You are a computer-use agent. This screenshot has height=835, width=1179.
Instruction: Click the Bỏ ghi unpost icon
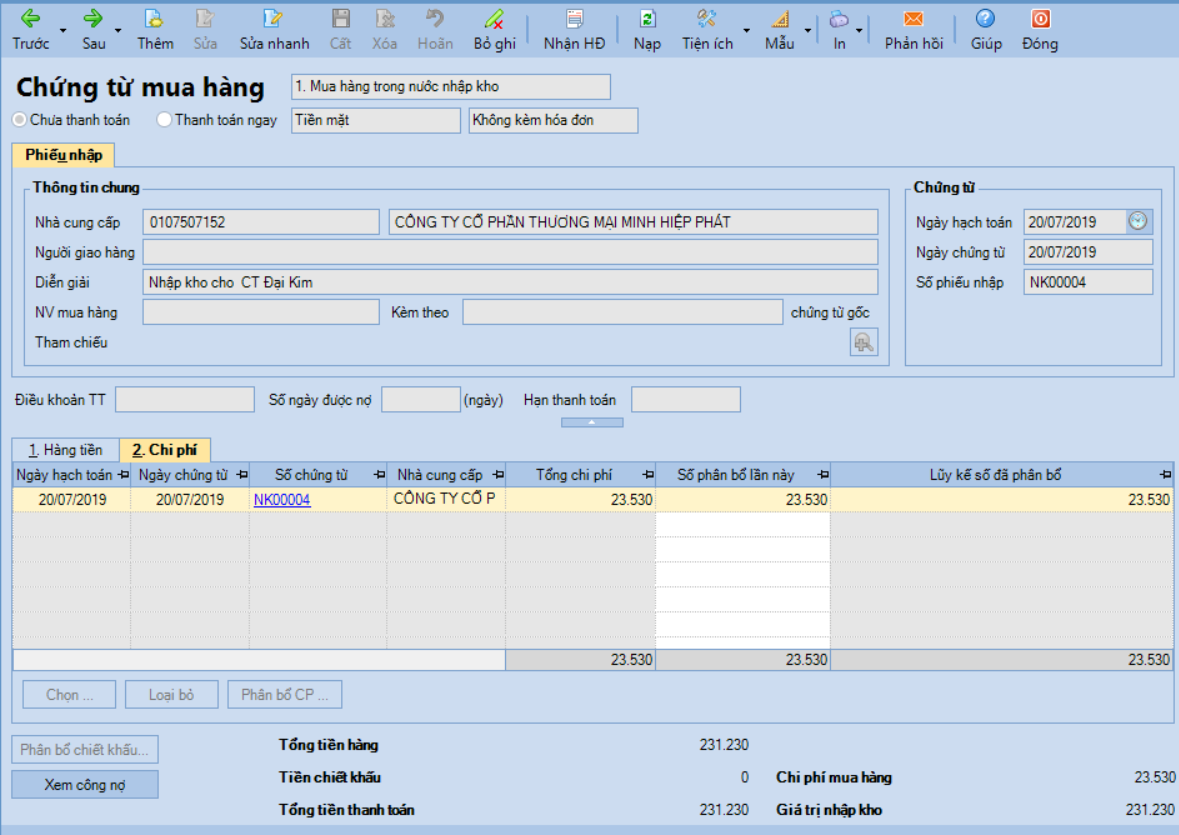(494, 19)
